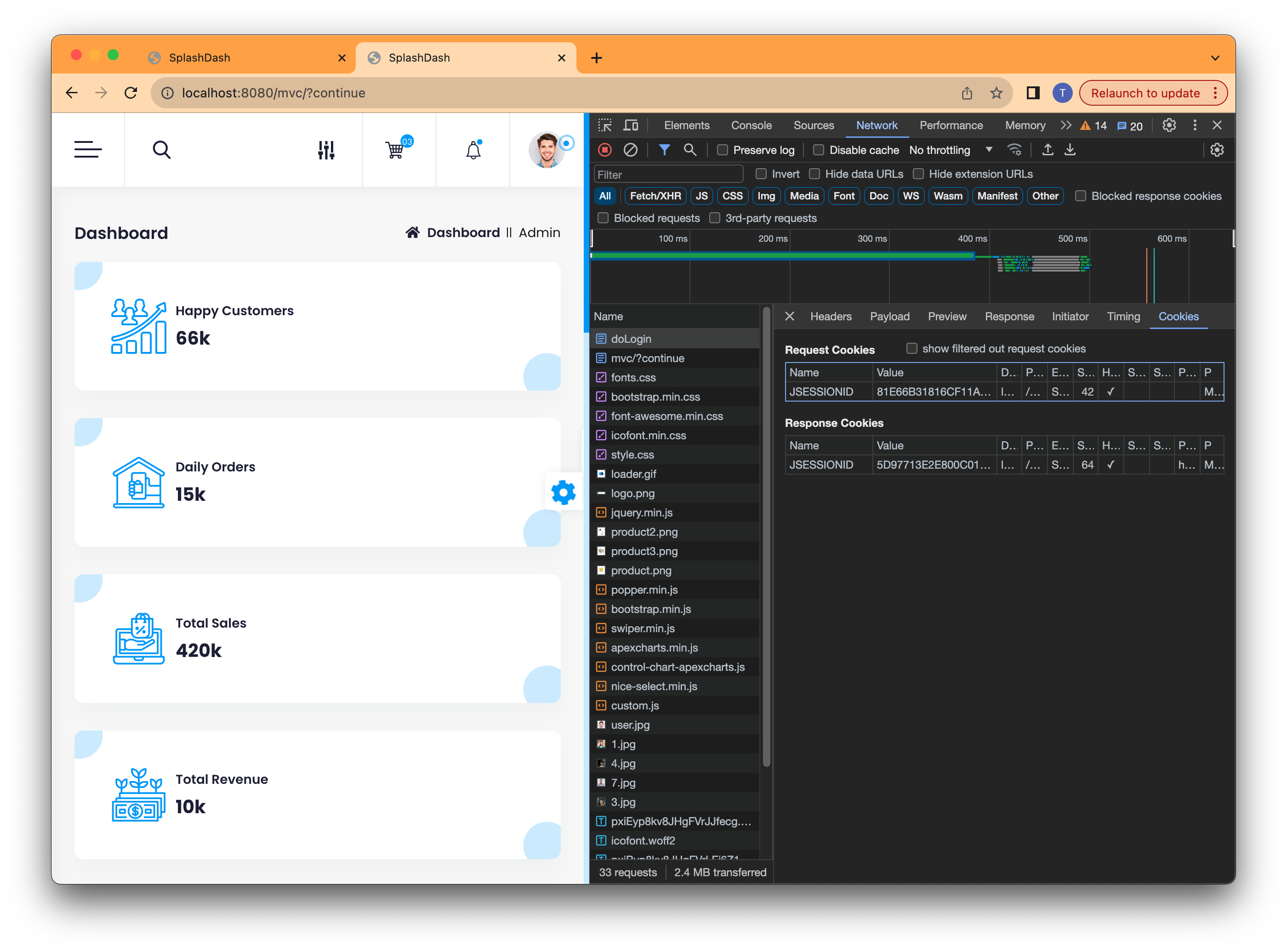Click the blue settings gear widget
Viewport: 1287px width, 952px height.
[563, 493]
